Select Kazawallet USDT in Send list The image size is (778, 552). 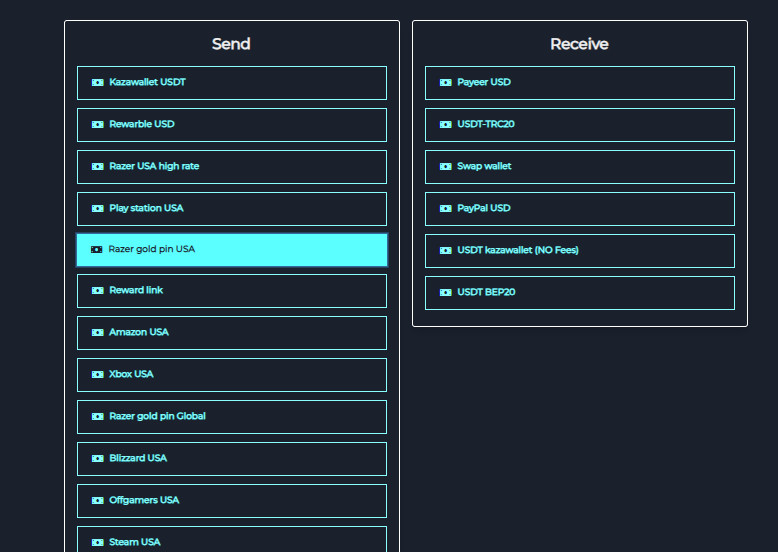click(x=232, y=83)
